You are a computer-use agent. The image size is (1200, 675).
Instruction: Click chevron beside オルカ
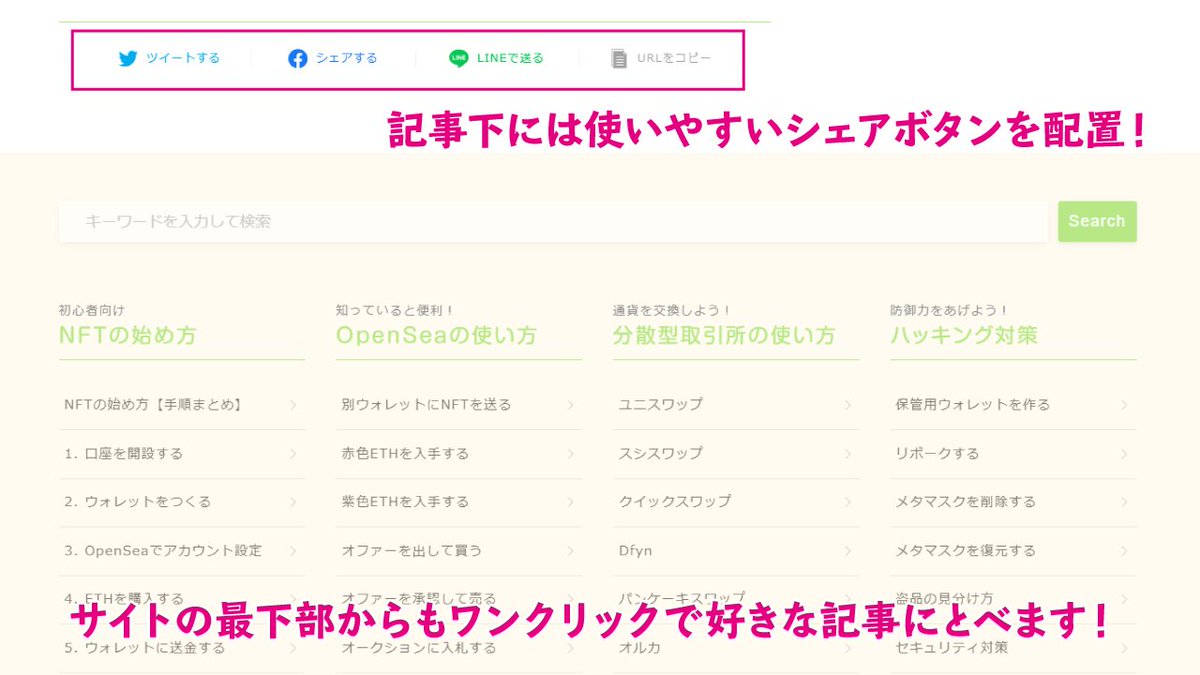pos(847,648)
